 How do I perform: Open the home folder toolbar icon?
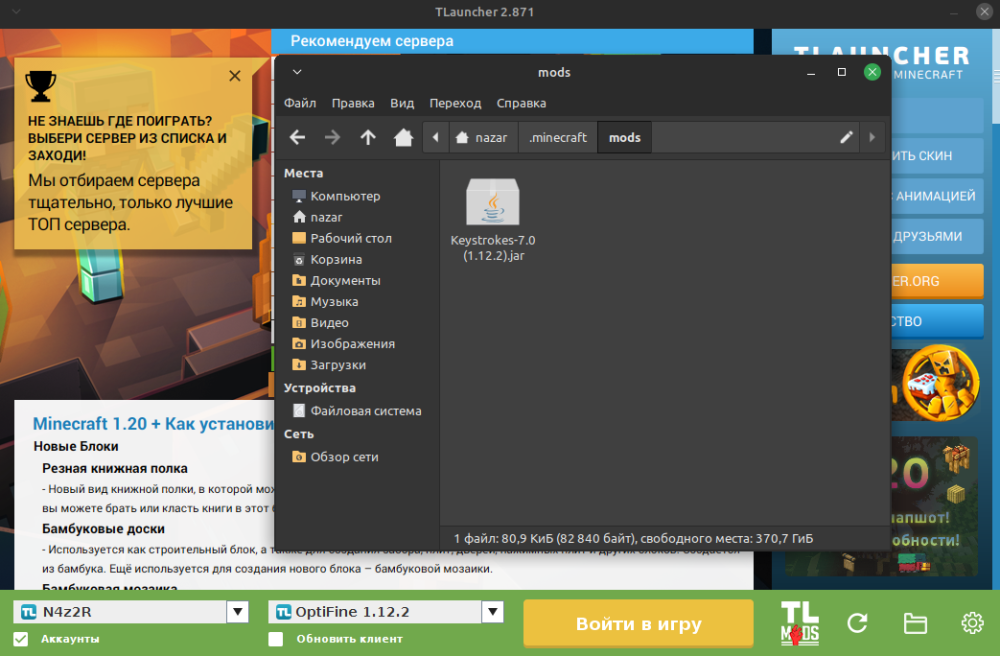[403, 137]
